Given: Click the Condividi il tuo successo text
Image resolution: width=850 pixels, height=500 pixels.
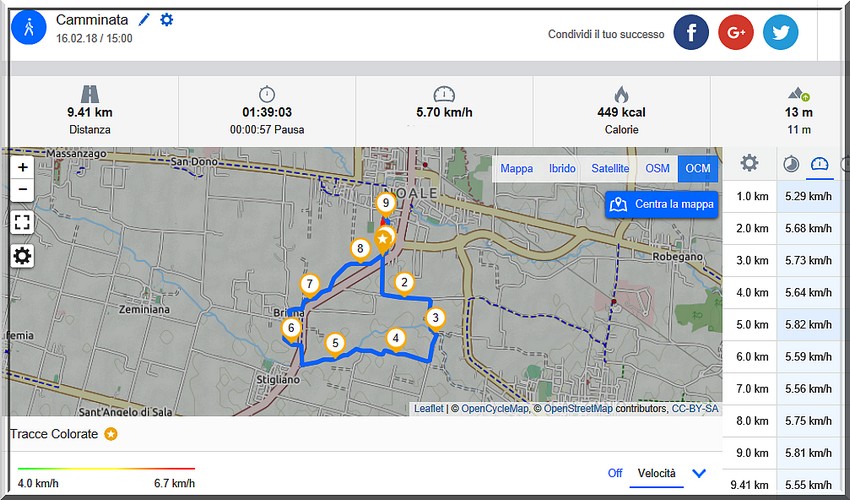Looking at the screenshot, I should pyautogui.click(x=606, y=34).
